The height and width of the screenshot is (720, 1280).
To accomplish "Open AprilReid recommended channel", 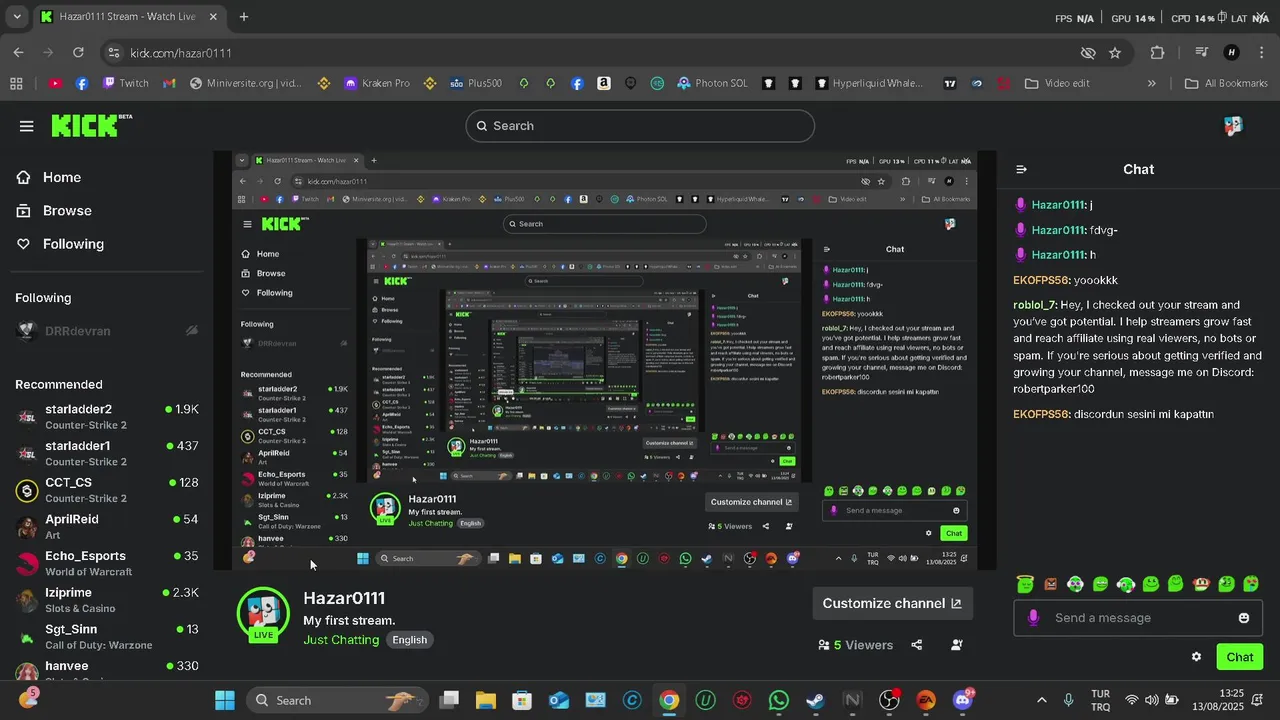I will click(107, 526).
